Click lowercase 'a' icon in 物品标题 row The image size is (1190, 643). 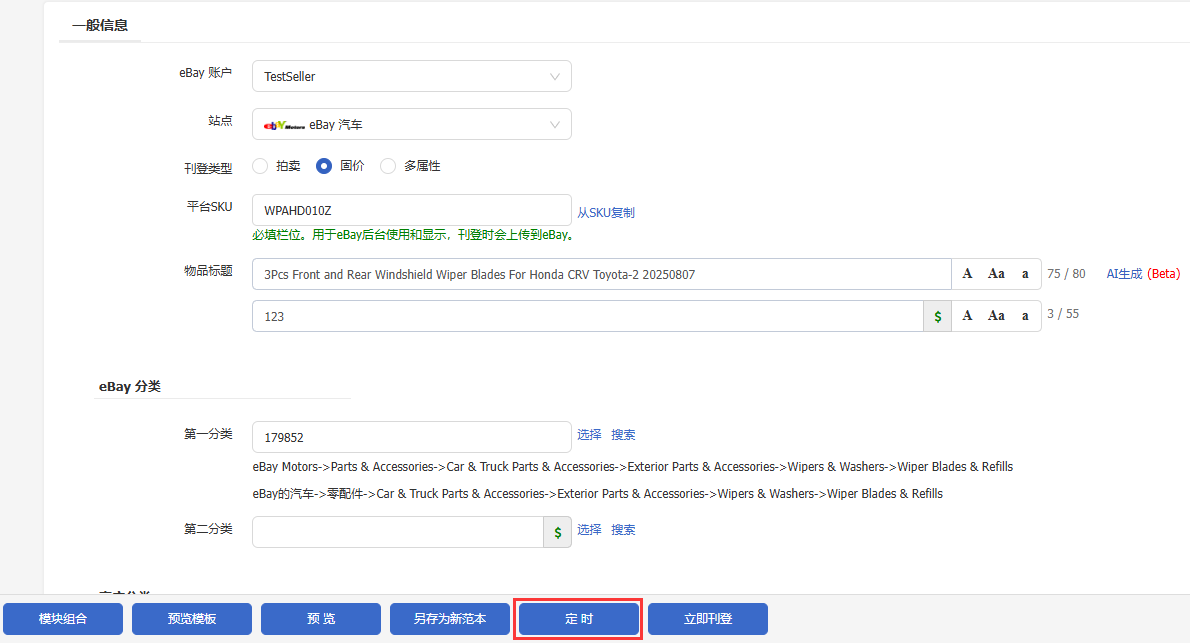1025,274
